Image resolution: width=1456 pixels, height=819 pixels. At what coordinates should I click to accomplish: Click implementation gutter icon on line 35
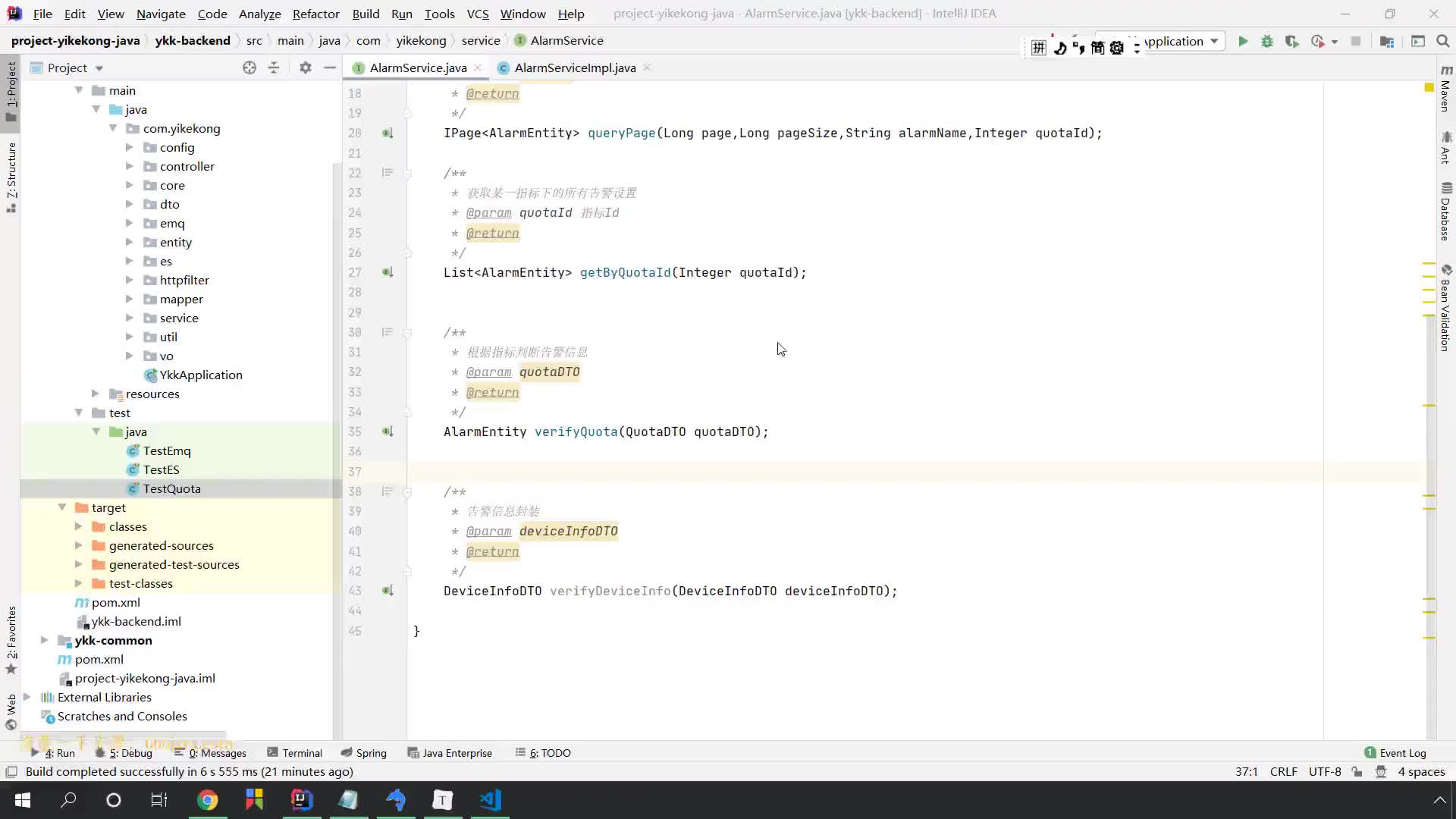point(388,431)
